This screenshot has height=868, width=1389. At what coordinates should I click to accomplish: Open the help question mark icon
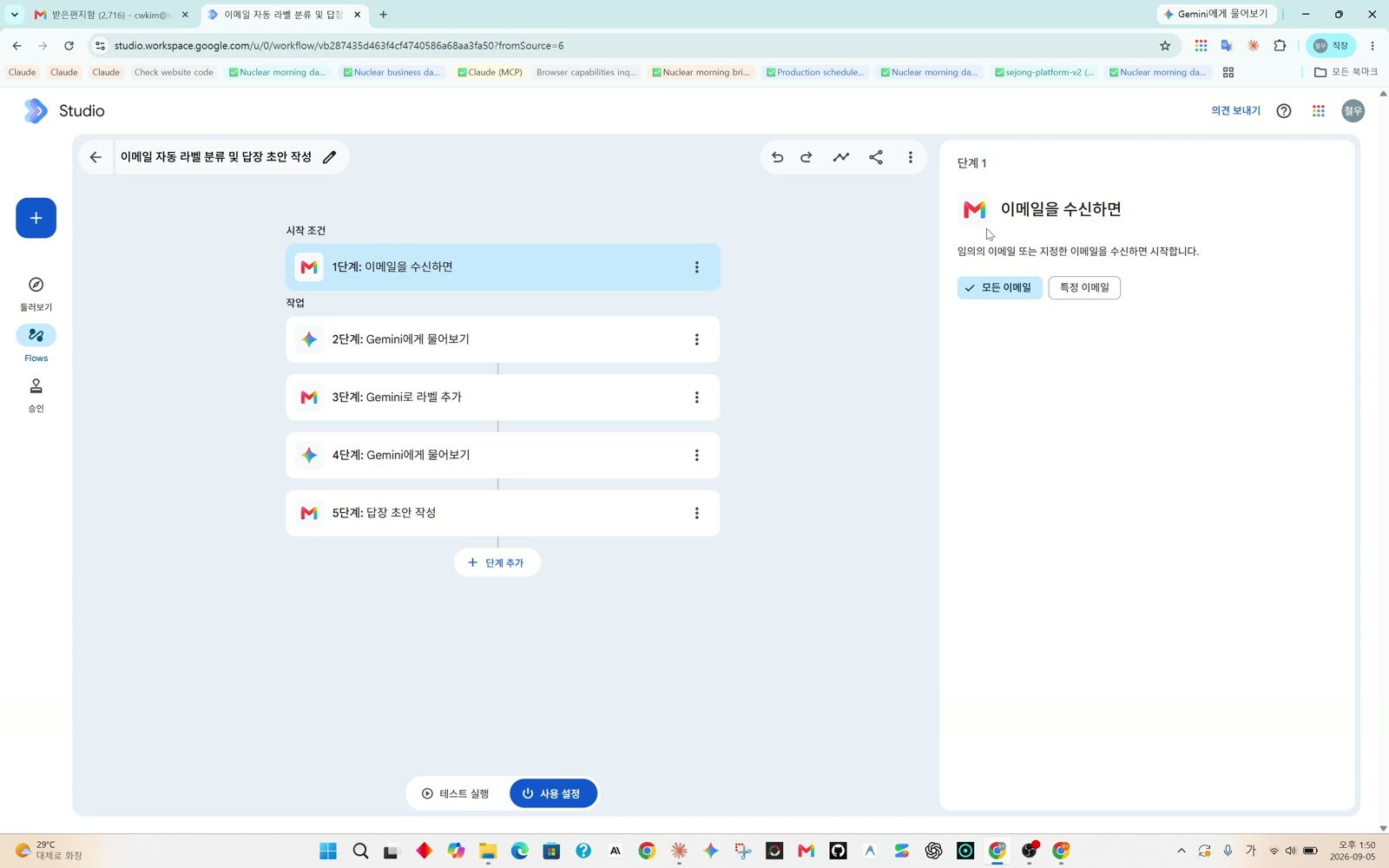[x=1284, y=110]
